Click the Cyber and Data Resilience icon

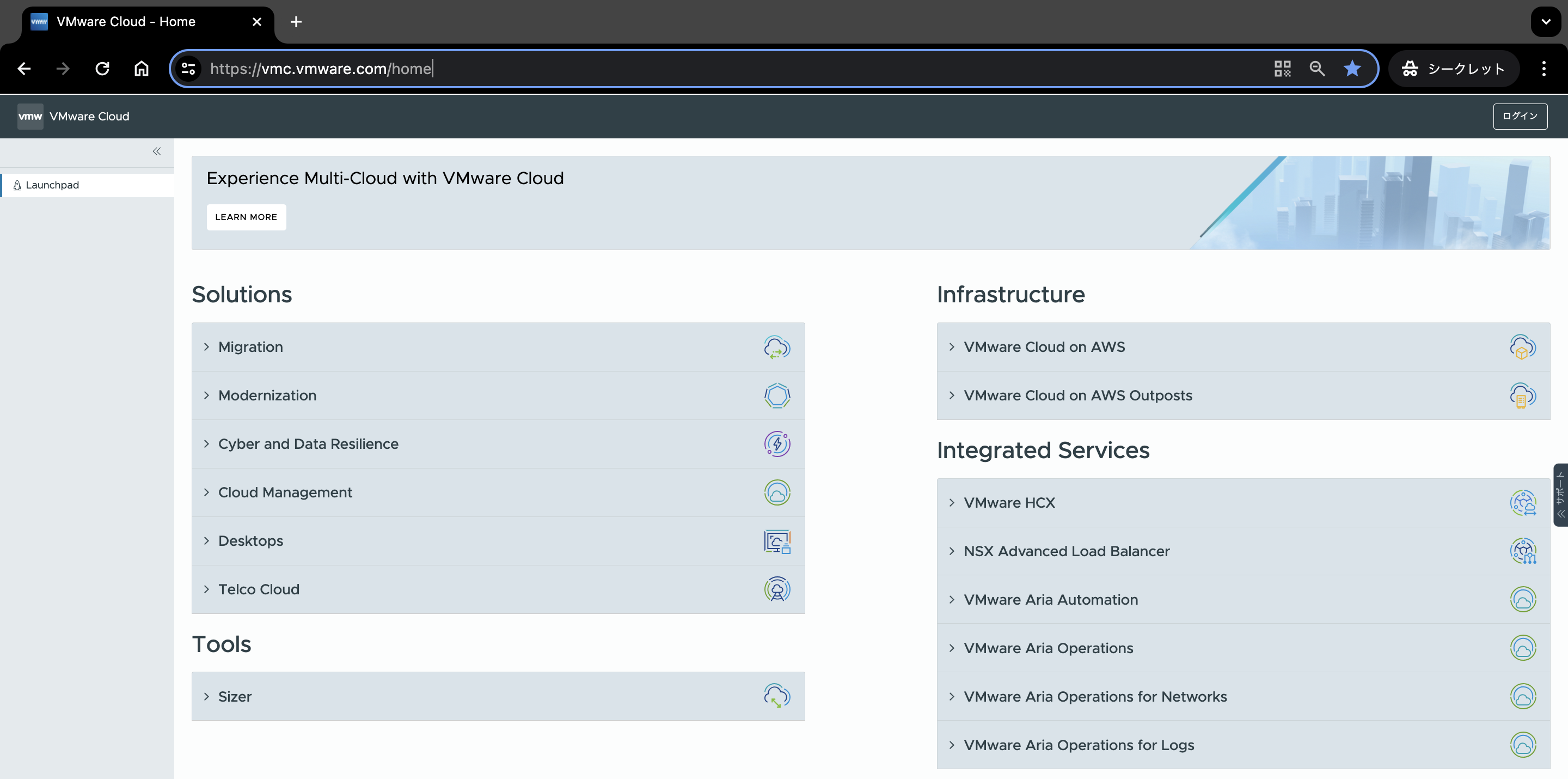click(x=777, y=444)
